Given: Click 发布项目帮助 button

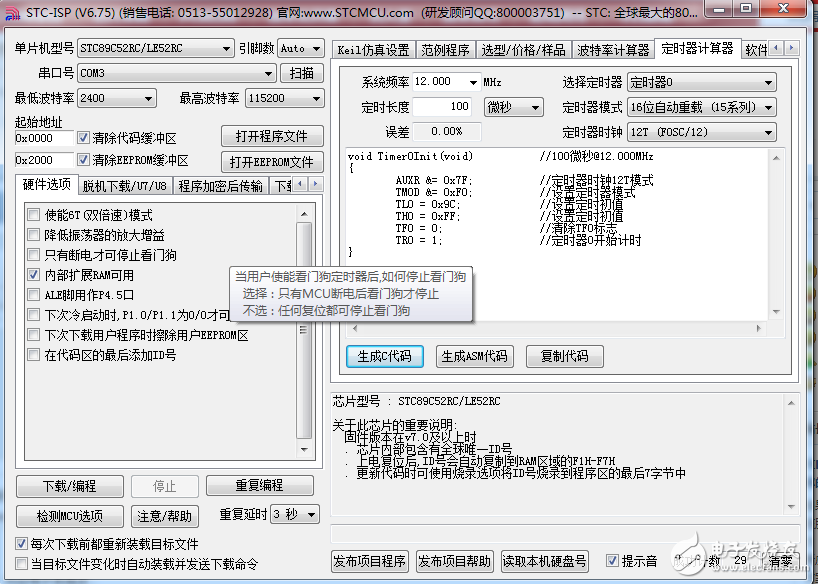Looking at the screenshot, I should (x=454, y=562).
